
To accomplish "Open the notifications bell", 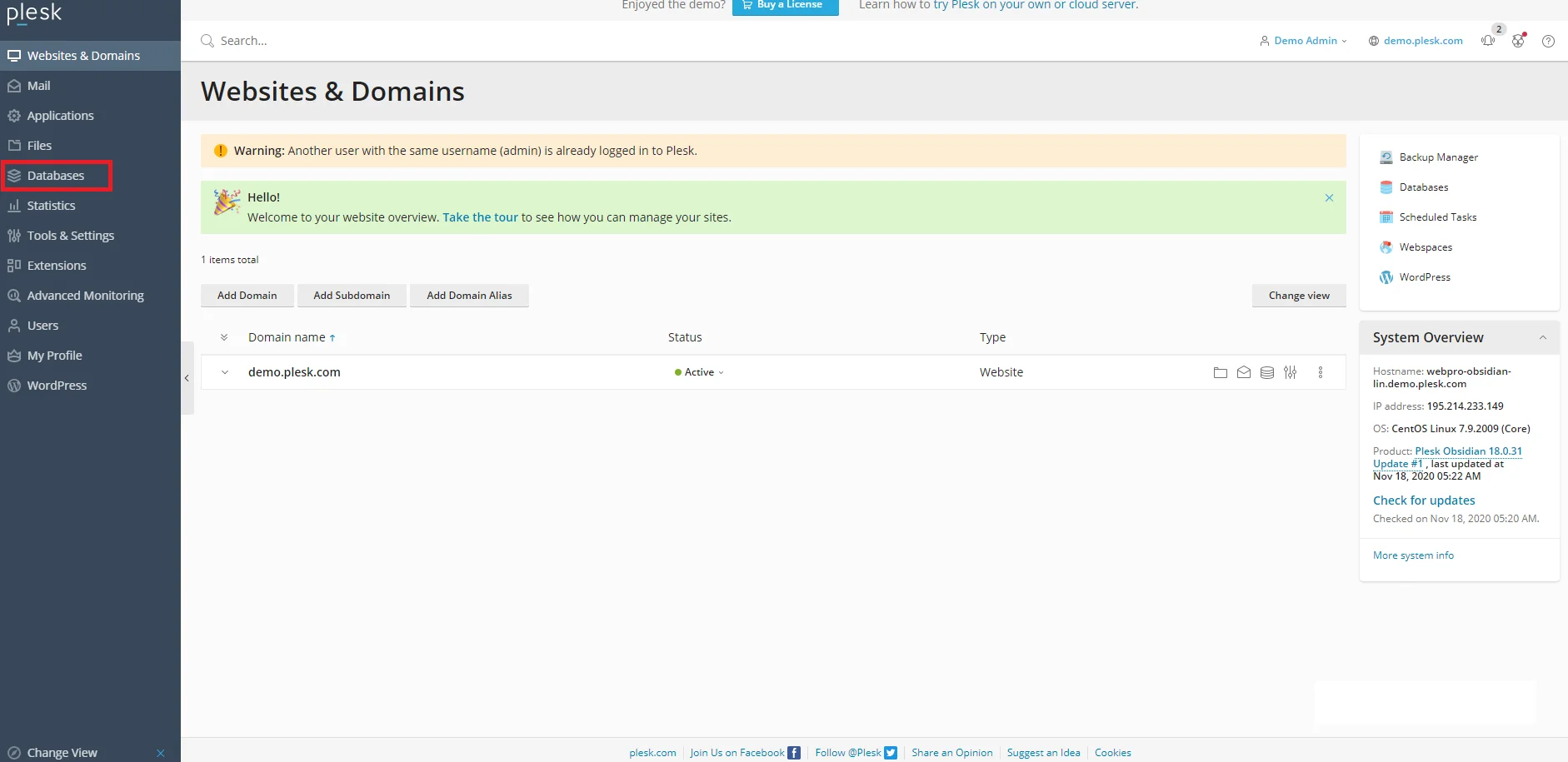I will tap(1488, 41).
